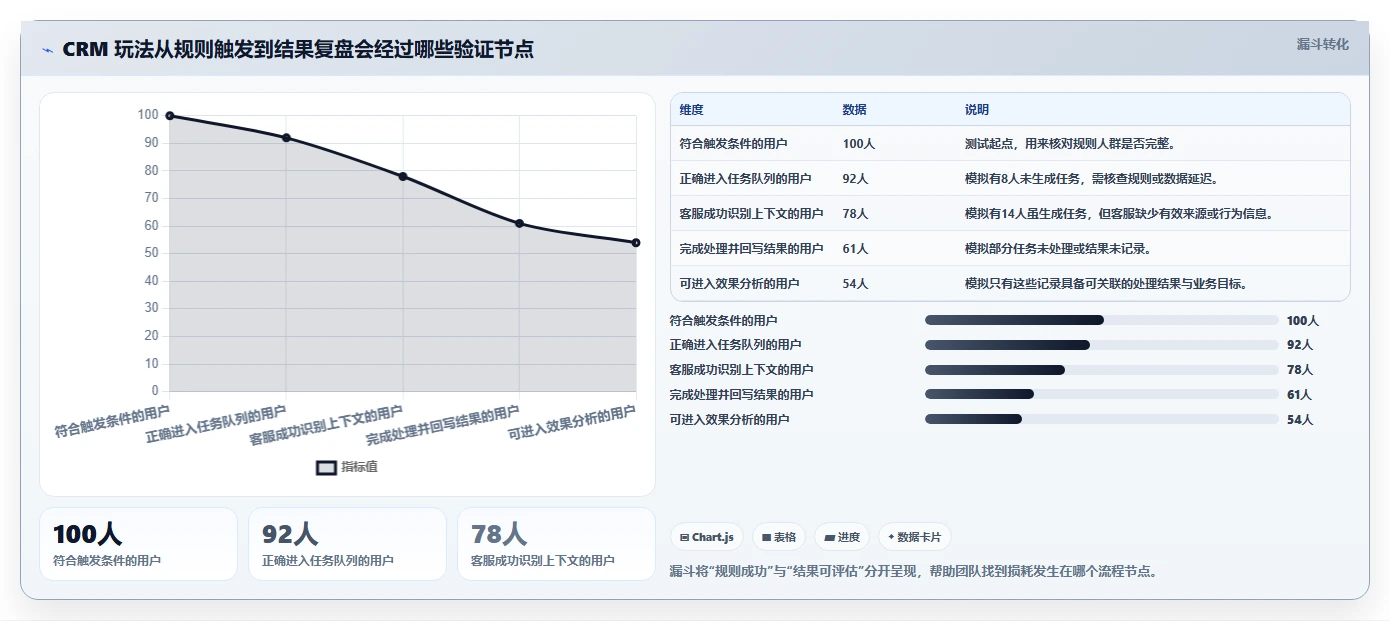The width and height of the screenshot is (1390, 621).
Task: Click the chart data point at 54
Action: [x=636, y=243]
